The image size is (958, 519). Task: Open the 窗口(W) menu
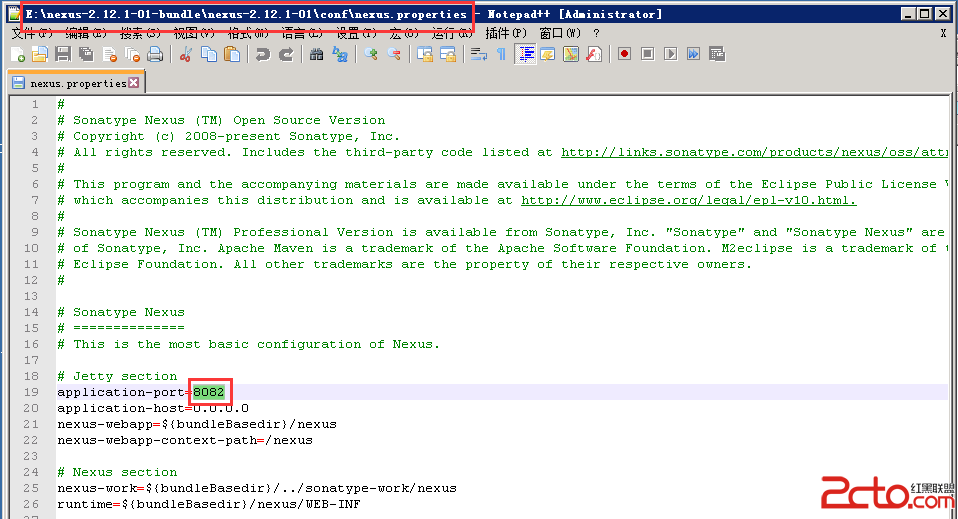pos(560,33)
